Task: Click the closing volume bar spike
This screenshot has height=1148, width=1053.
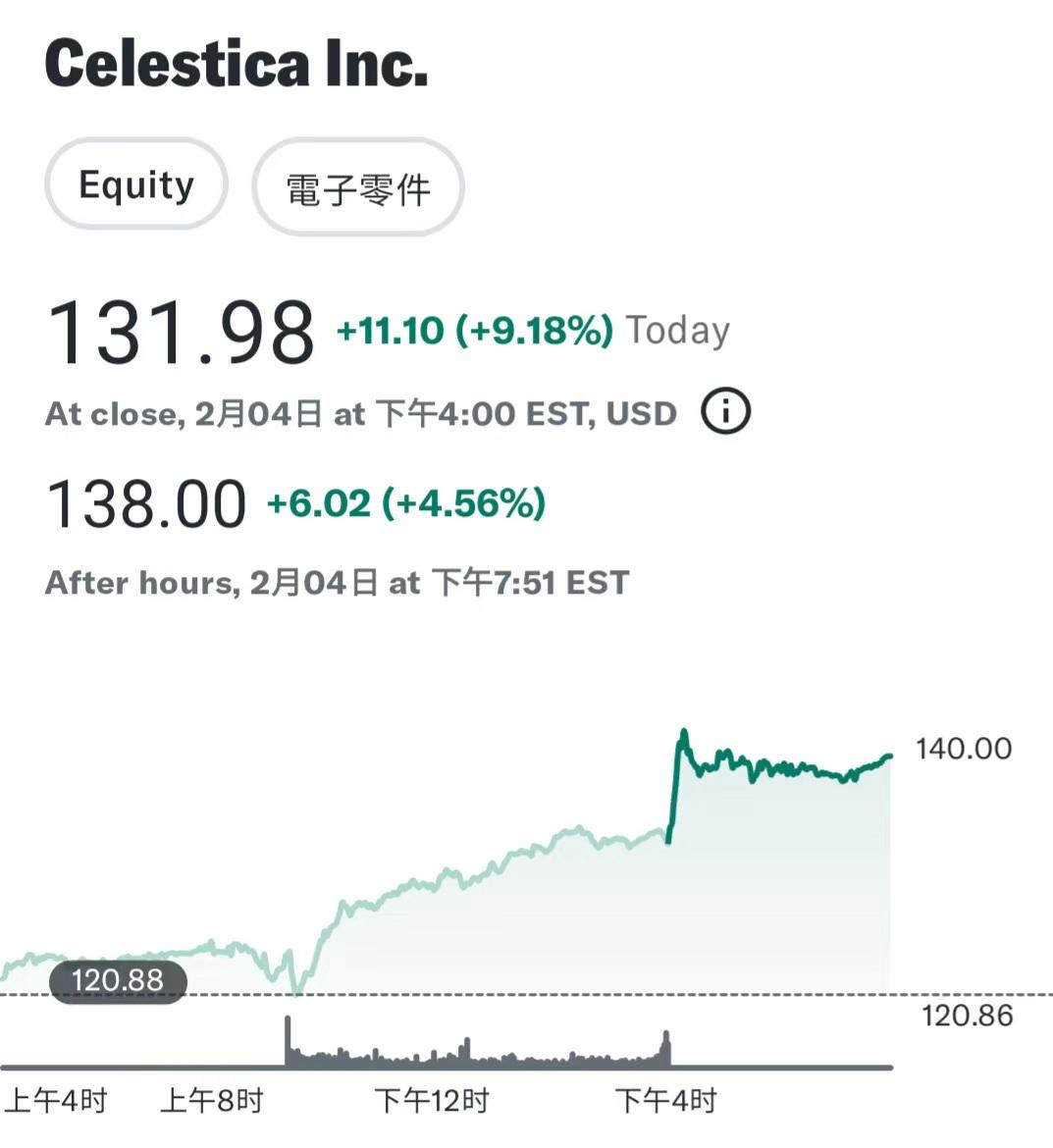Action: tap(666, 1047)
